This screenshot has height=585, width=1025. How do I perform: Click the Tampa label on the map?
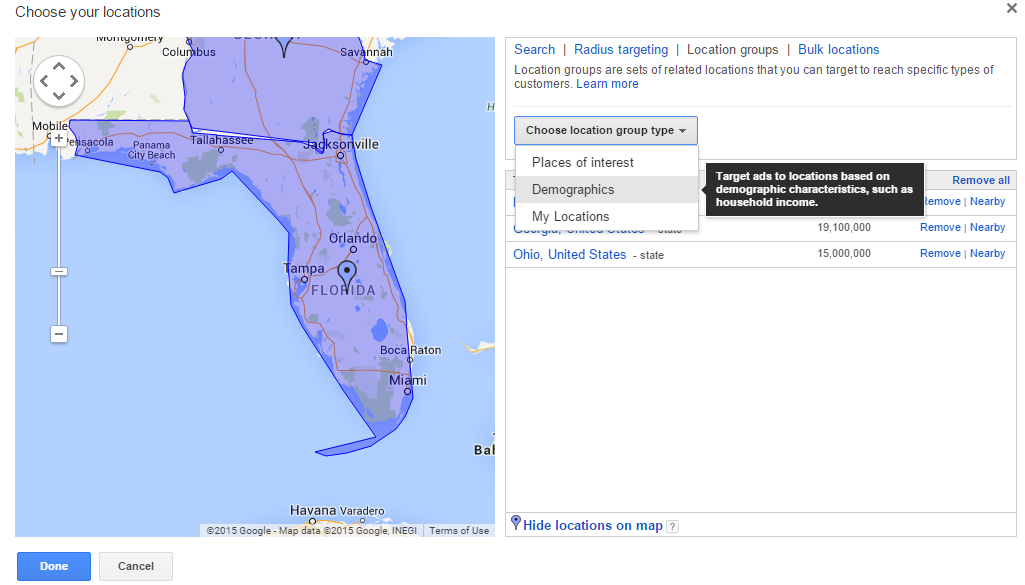click(x=303, y=268)
